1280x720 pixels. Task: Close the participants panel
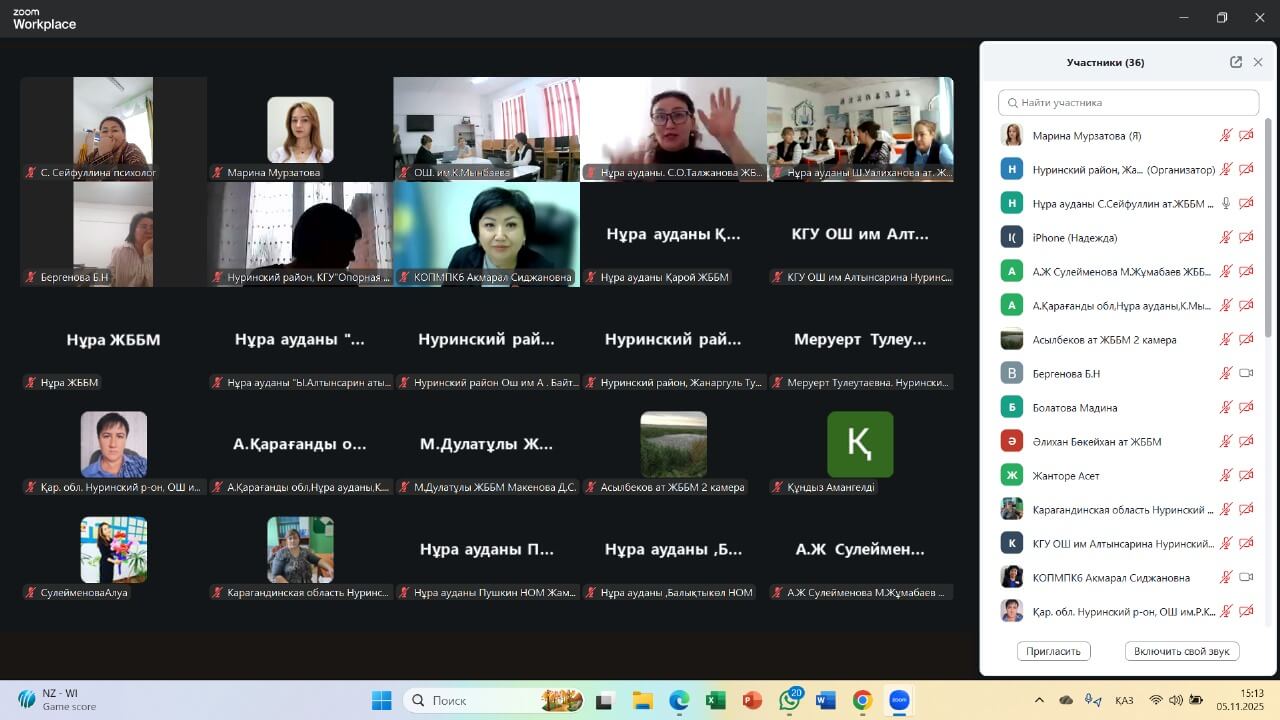coord(1258,62)
